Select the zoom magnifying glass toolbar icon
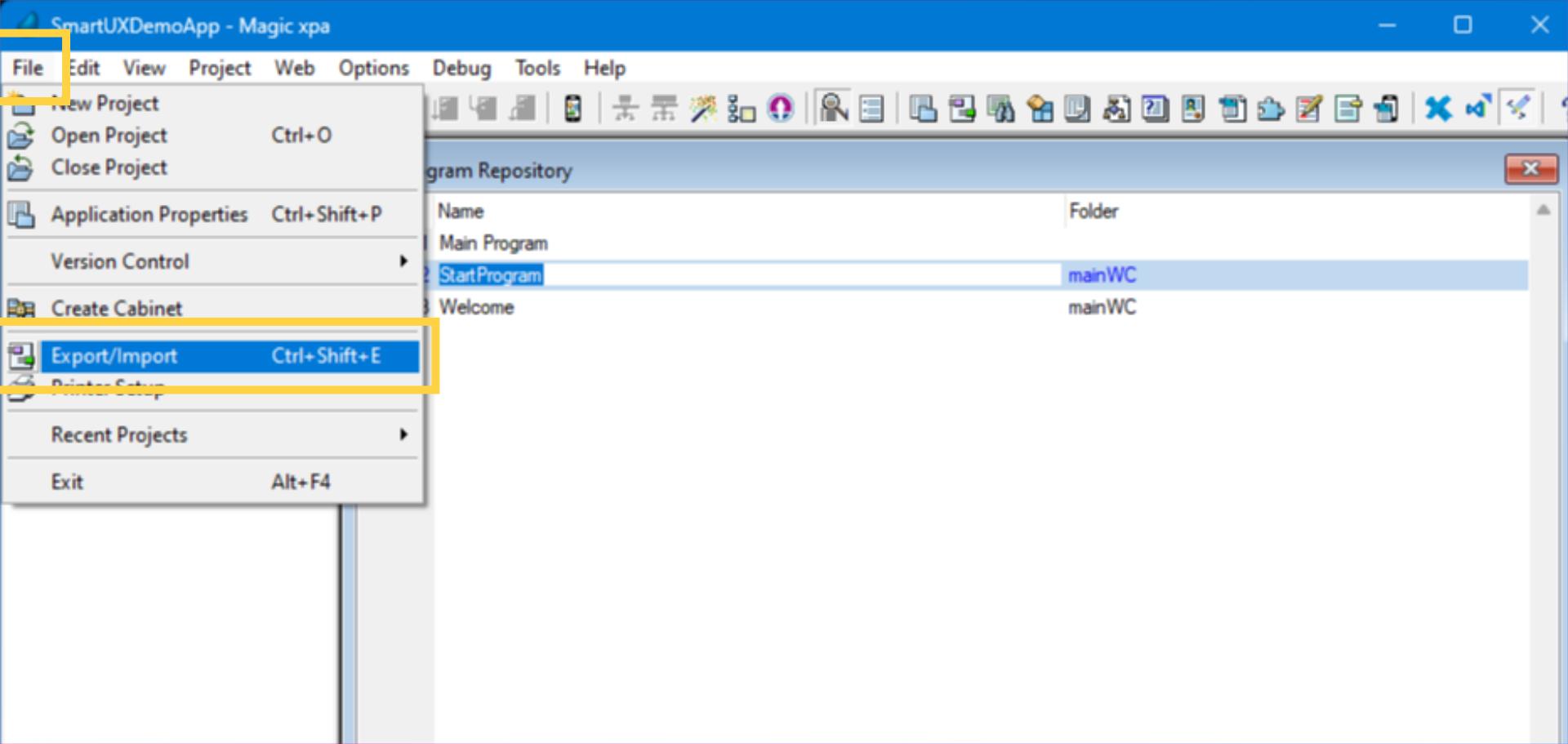Image resolution: width=1568 pixels, height=744 pixels. 835,108
